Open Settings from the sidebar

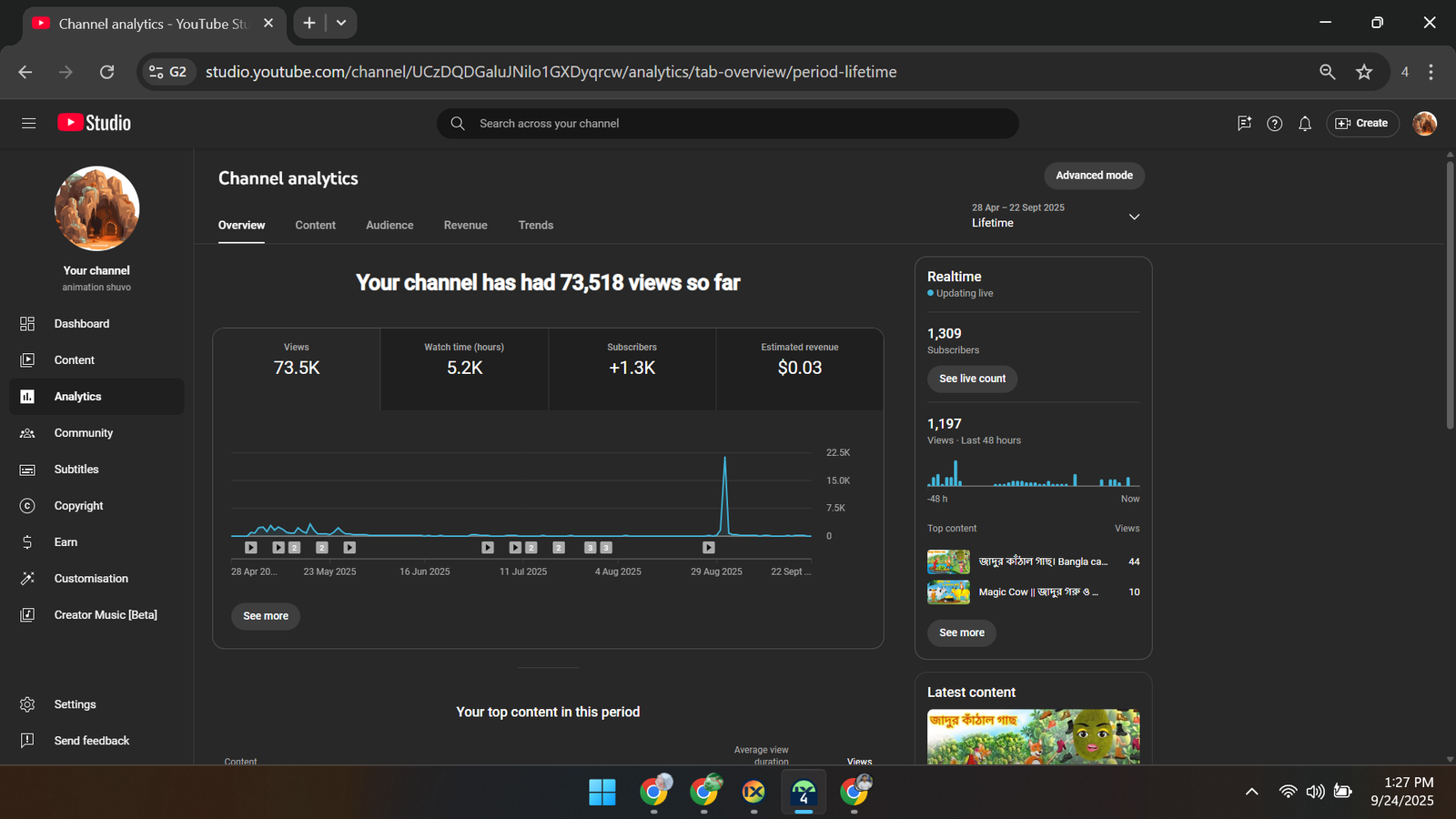point(75,704)
